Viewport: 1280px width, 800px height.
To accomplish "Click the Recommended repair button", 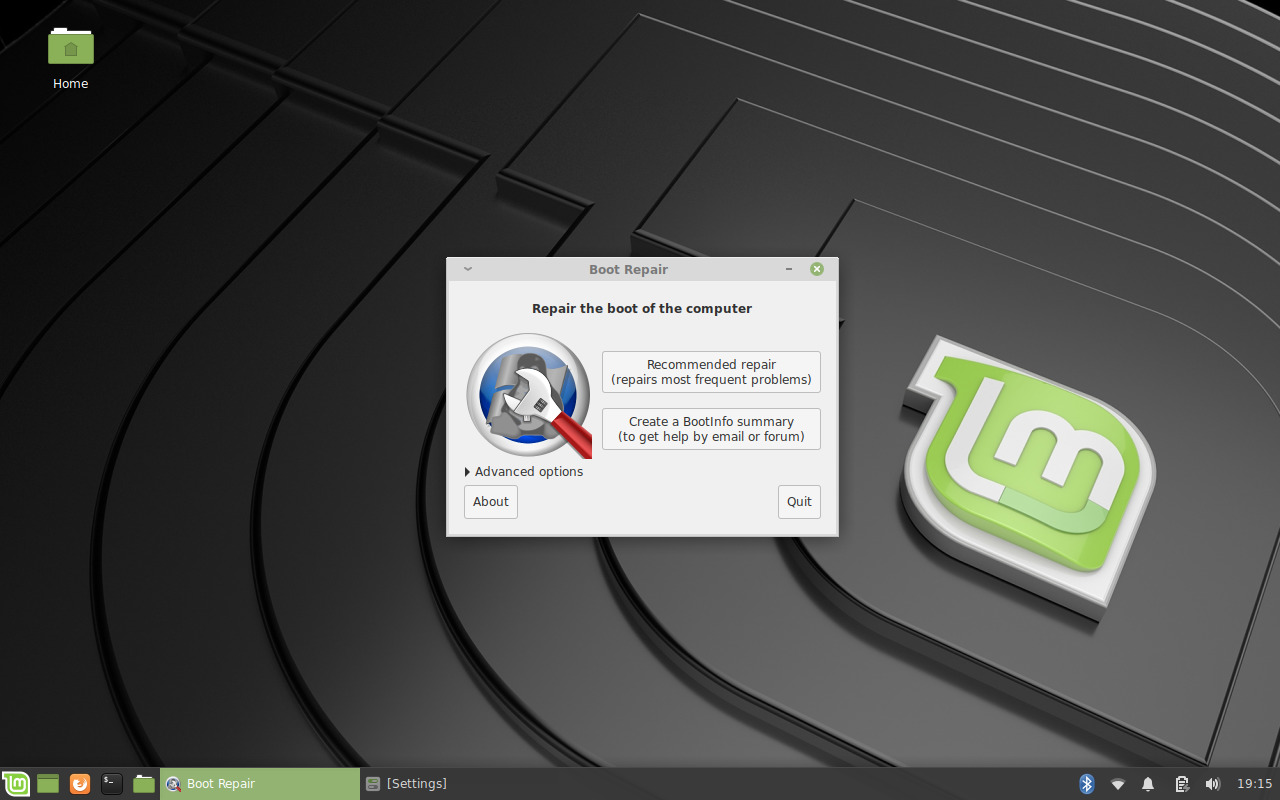I will click(x=711, y=372).
